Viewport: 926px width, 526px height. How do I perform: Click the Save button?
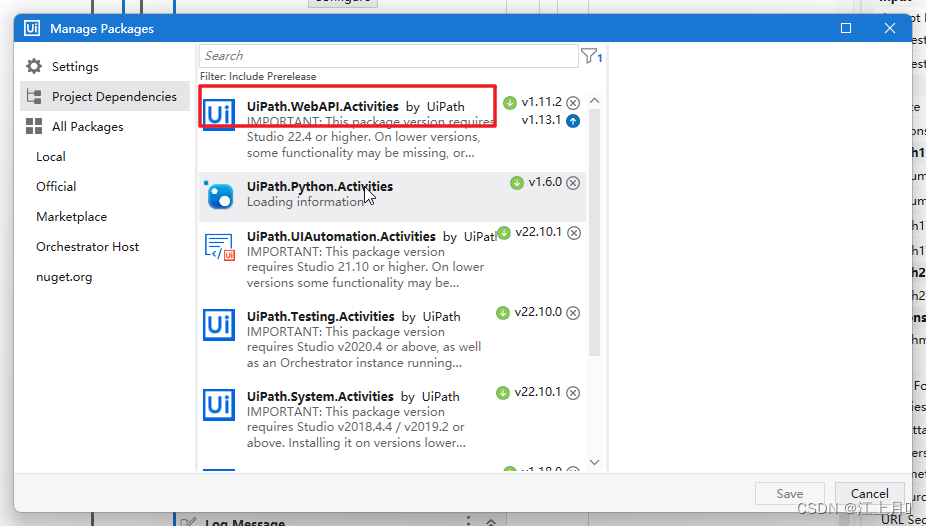[x=790, y=494]
